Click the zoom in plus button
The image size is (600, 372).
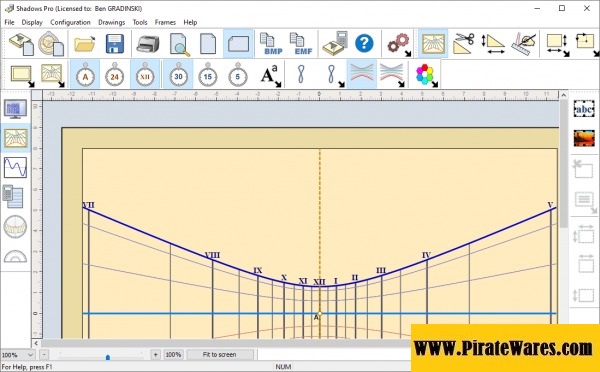pyautogui.click(x=155, y=355)
